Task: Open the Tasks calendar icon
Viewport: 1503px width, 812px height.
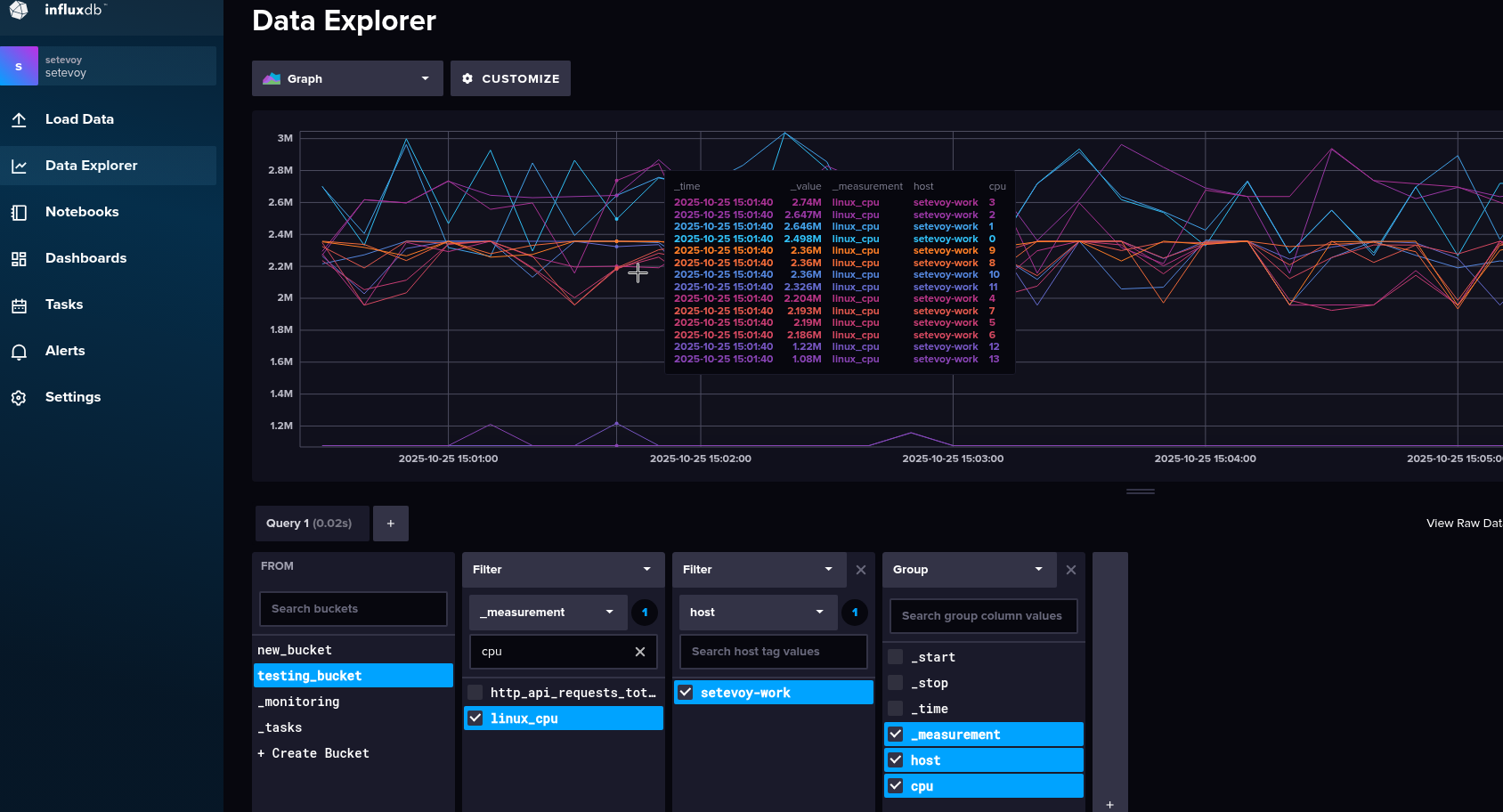Action: (x=19, y=304)
